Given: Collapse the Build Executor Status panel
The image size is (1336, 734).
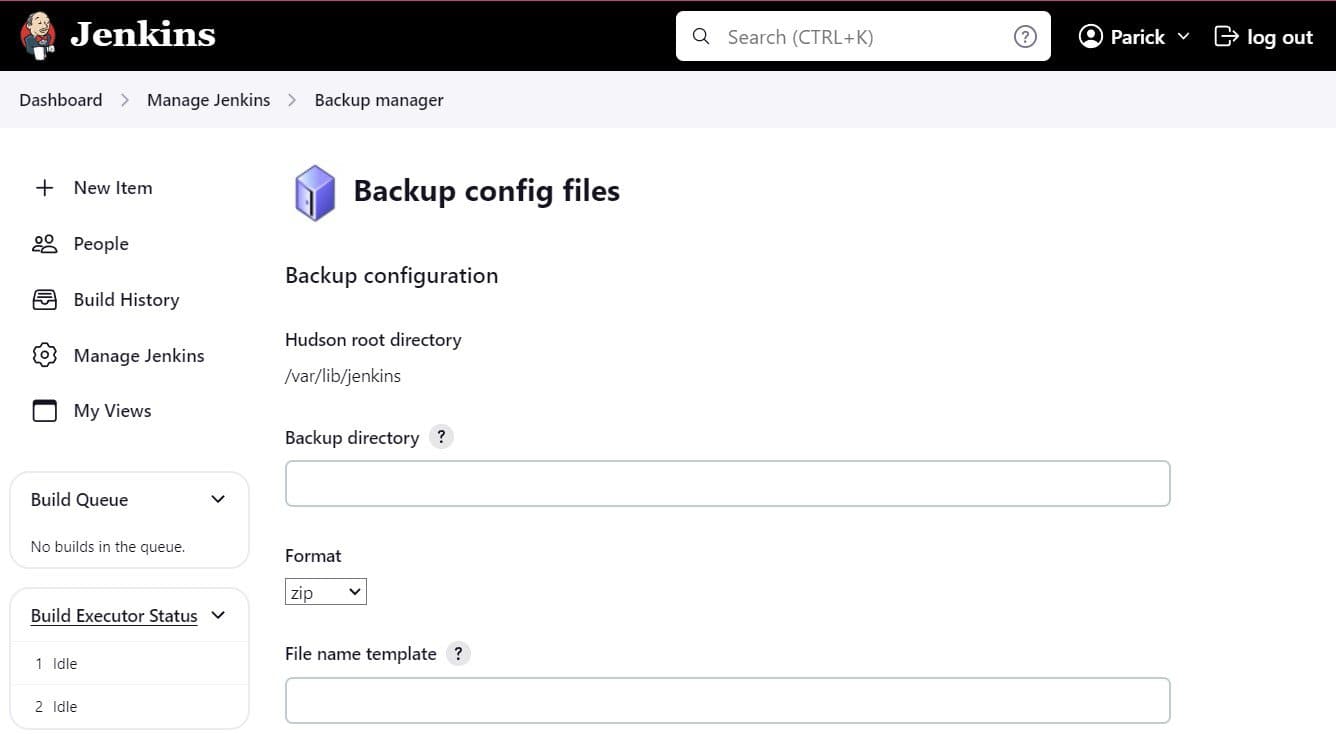Looking at the screenshot, I should [217, 615].
